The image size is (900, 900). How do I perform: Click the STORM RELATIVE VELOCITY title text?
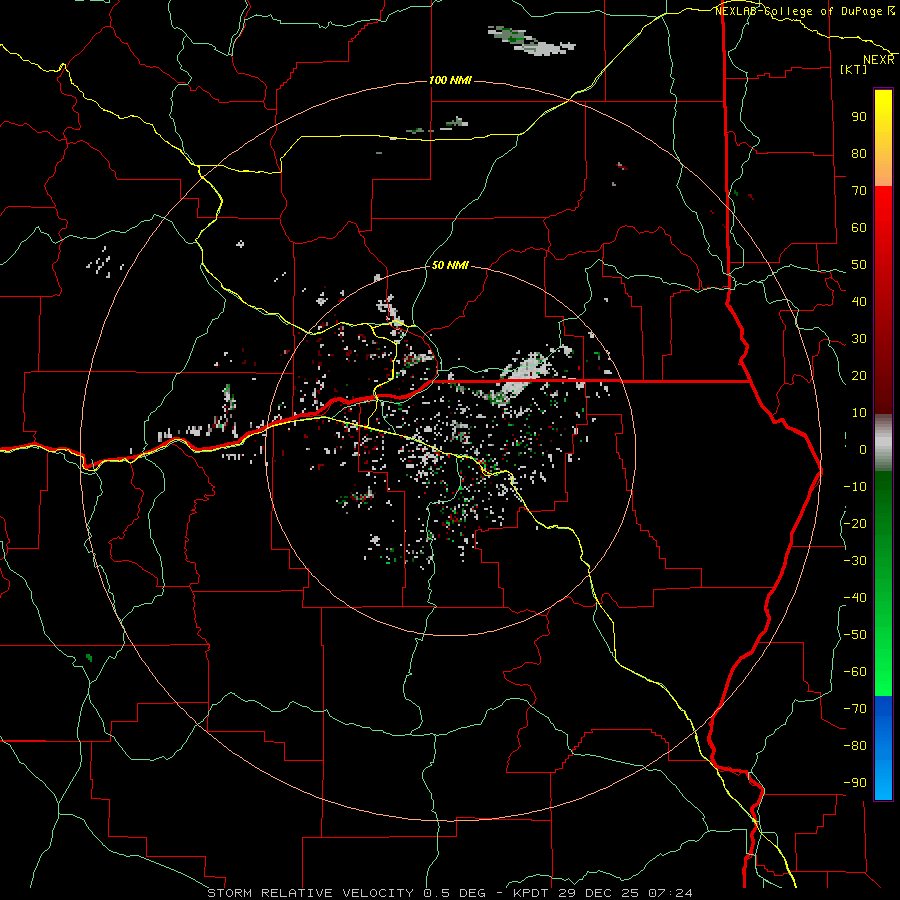coord(310,893)
